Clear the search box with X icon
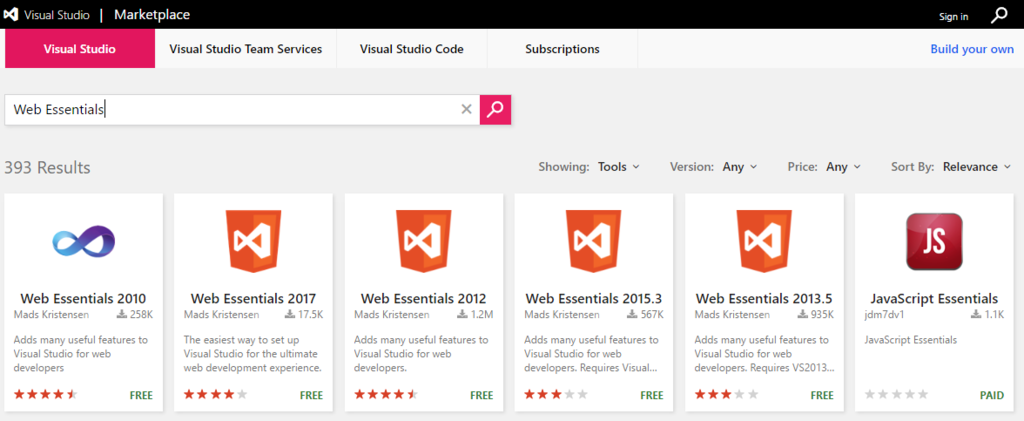This screenshot has width=1024, height=421. coord(466,109)
